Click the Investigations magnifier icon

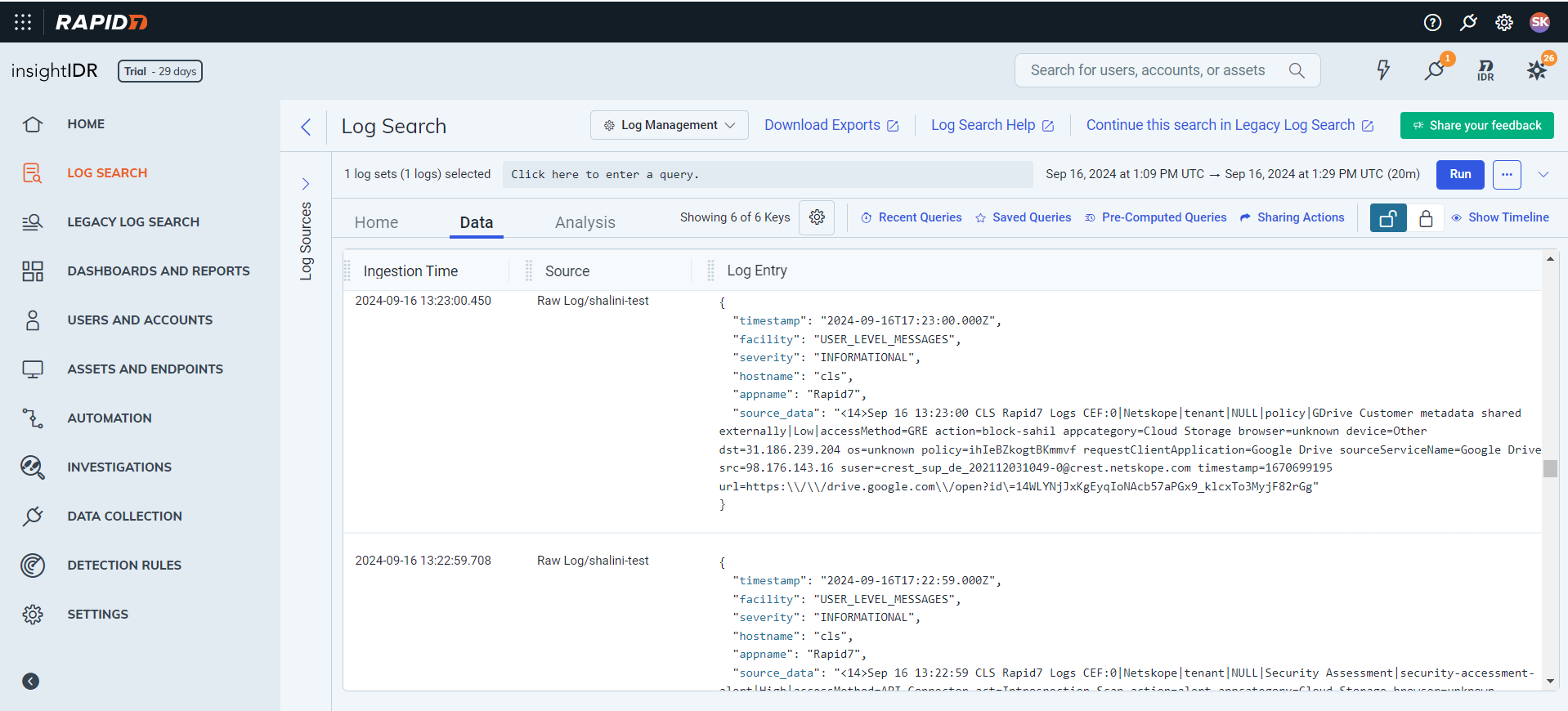33,467
